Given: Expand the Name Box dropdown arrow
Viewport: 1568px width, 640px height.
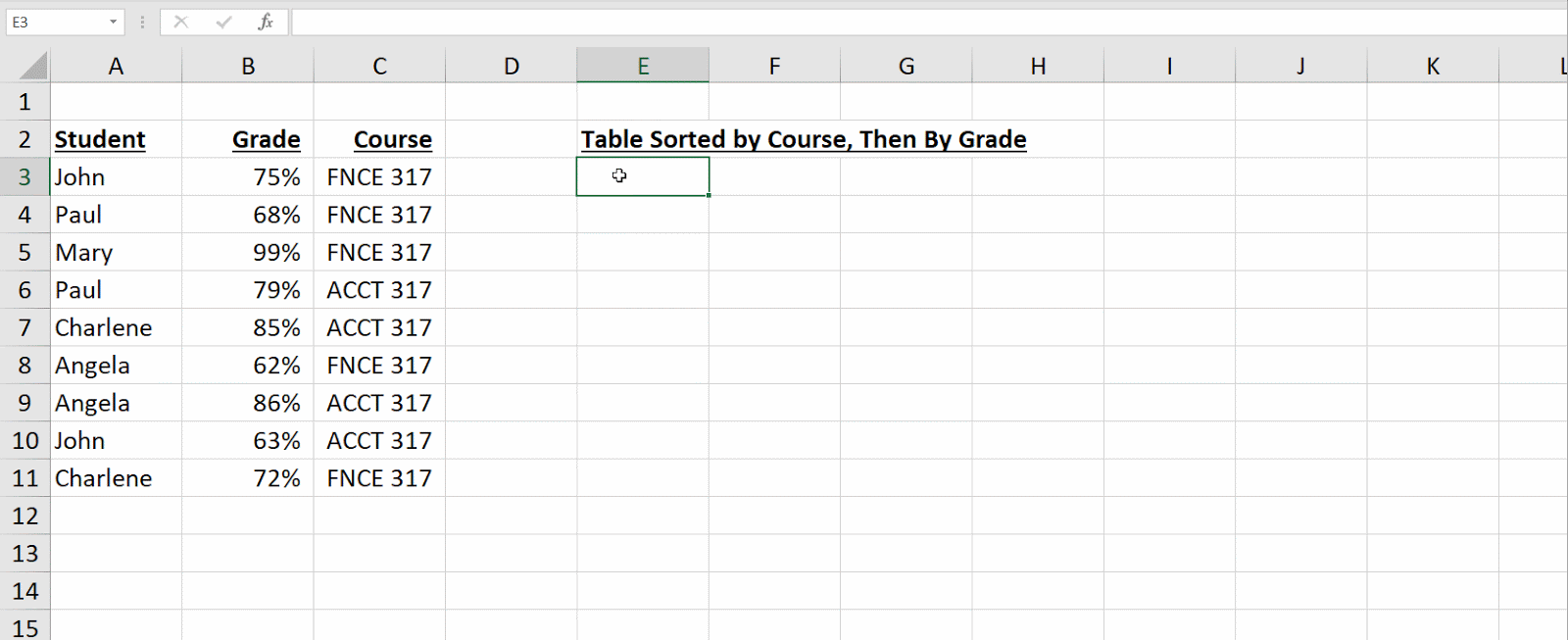Looking at the screenshot, I should [114, 22].
